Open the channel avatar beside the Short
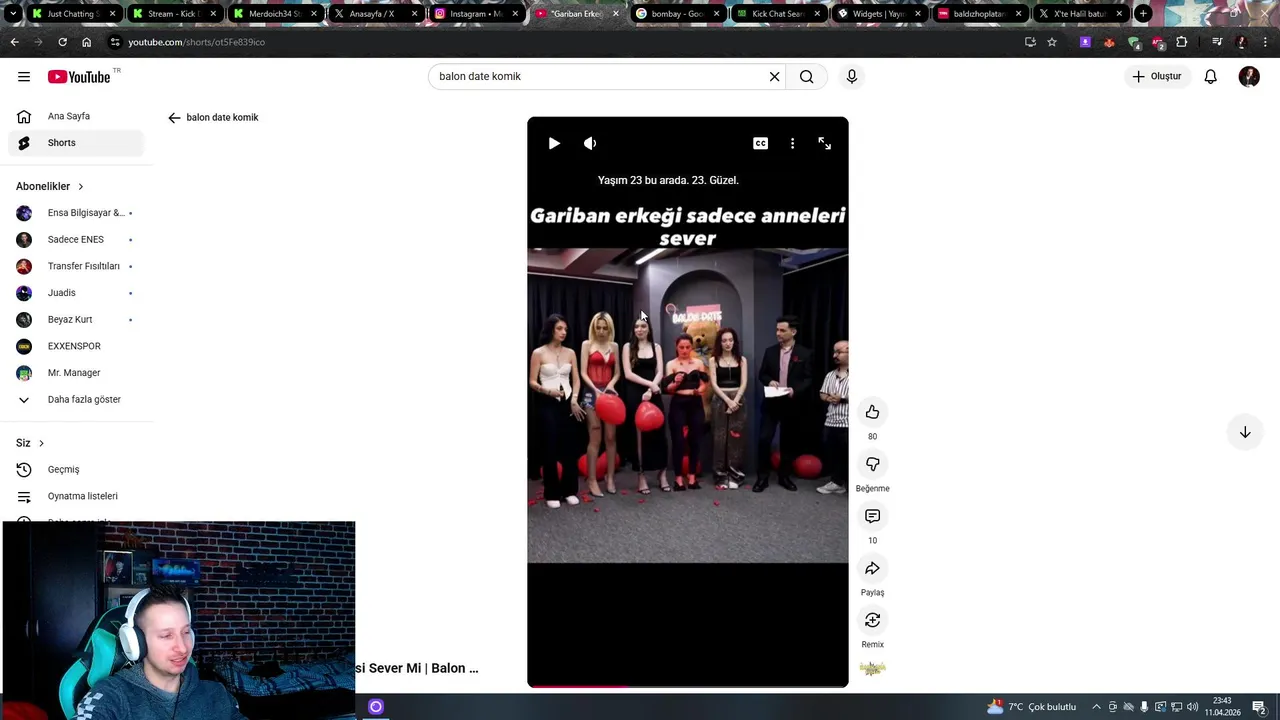The height and width of the screenshot is (720, 1280). [872, 668]
